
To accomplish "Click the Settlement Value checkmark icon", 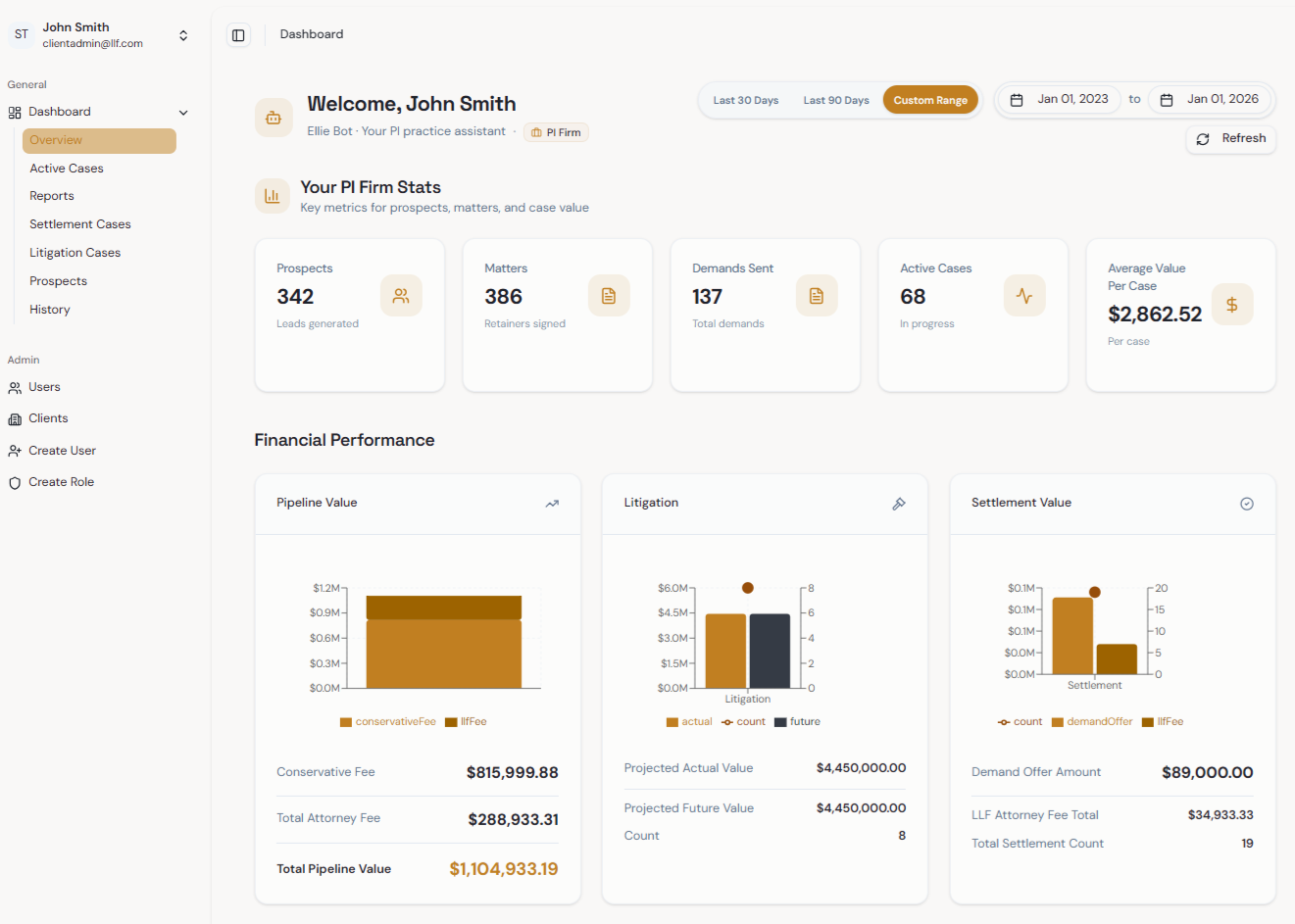I will [1247, 504].
